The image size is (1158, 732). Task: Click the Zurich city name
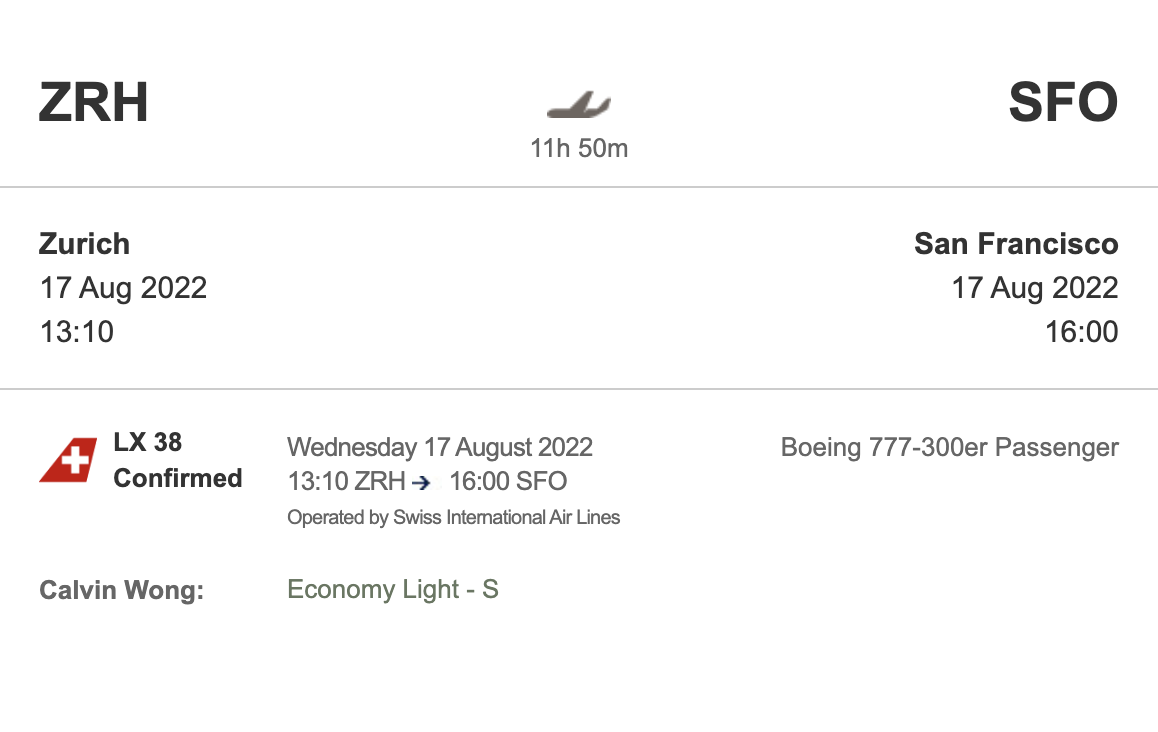85,244
